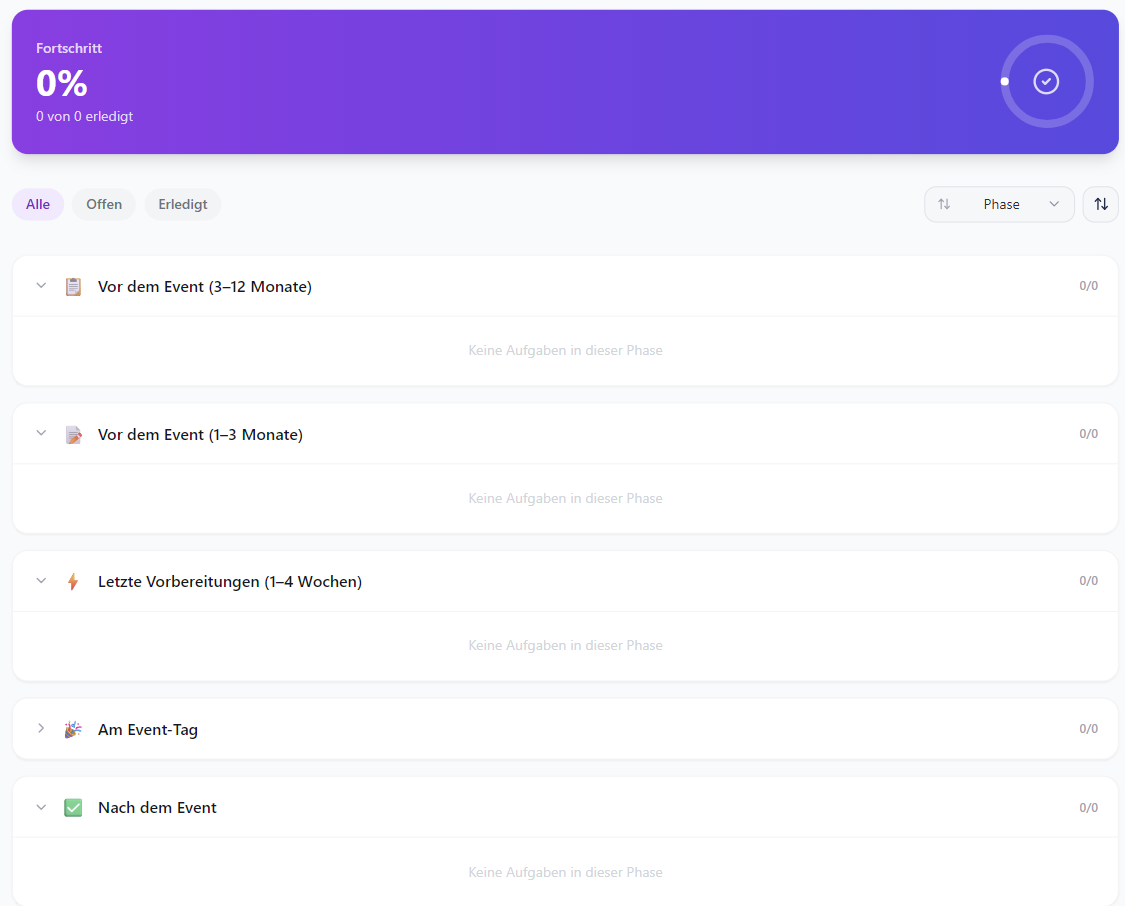The height and width of the screenshot is (906, 1125).
Task: Click the Vor dem Event (1–3 Monate) heading
Action: click(x=200, y=435)
